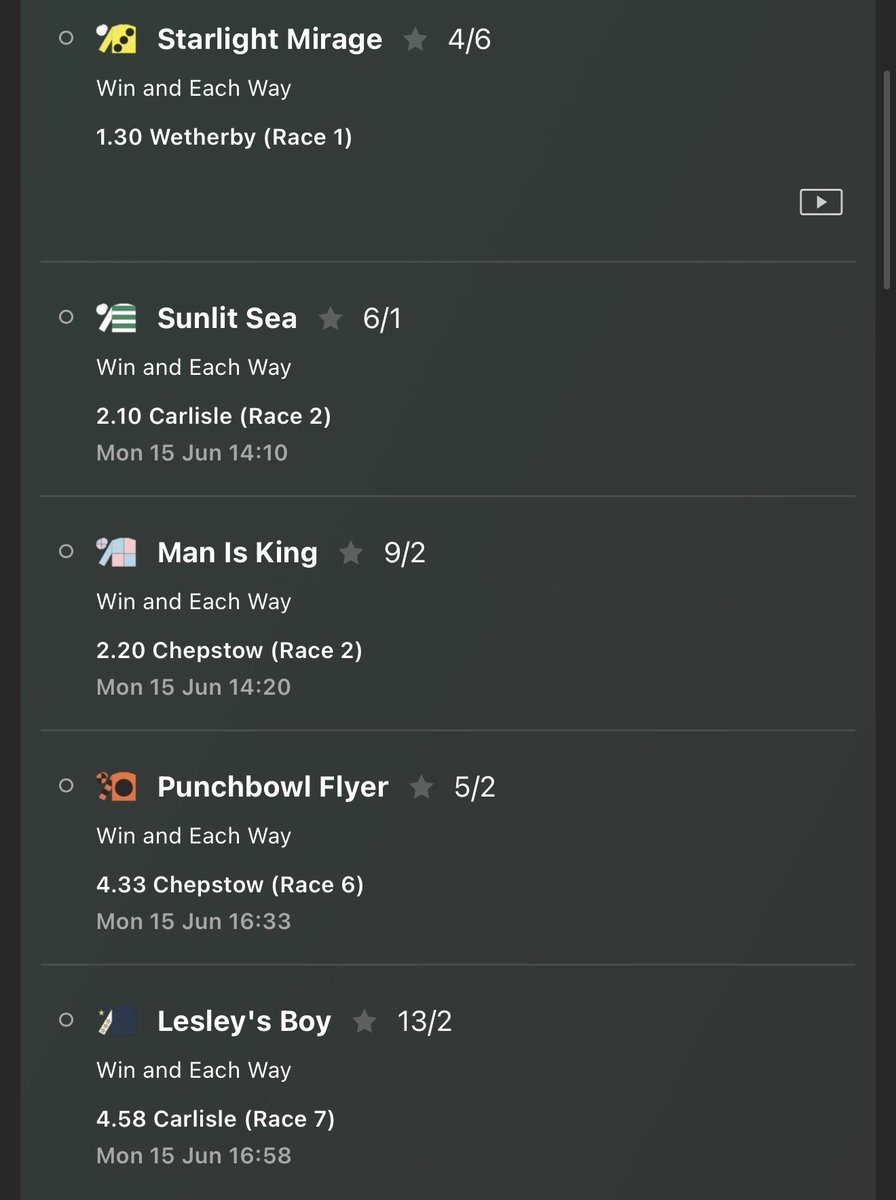896x1200 pixels.
Task: Select the Starlight Mirage radio circle
Action: pos(66,38)
